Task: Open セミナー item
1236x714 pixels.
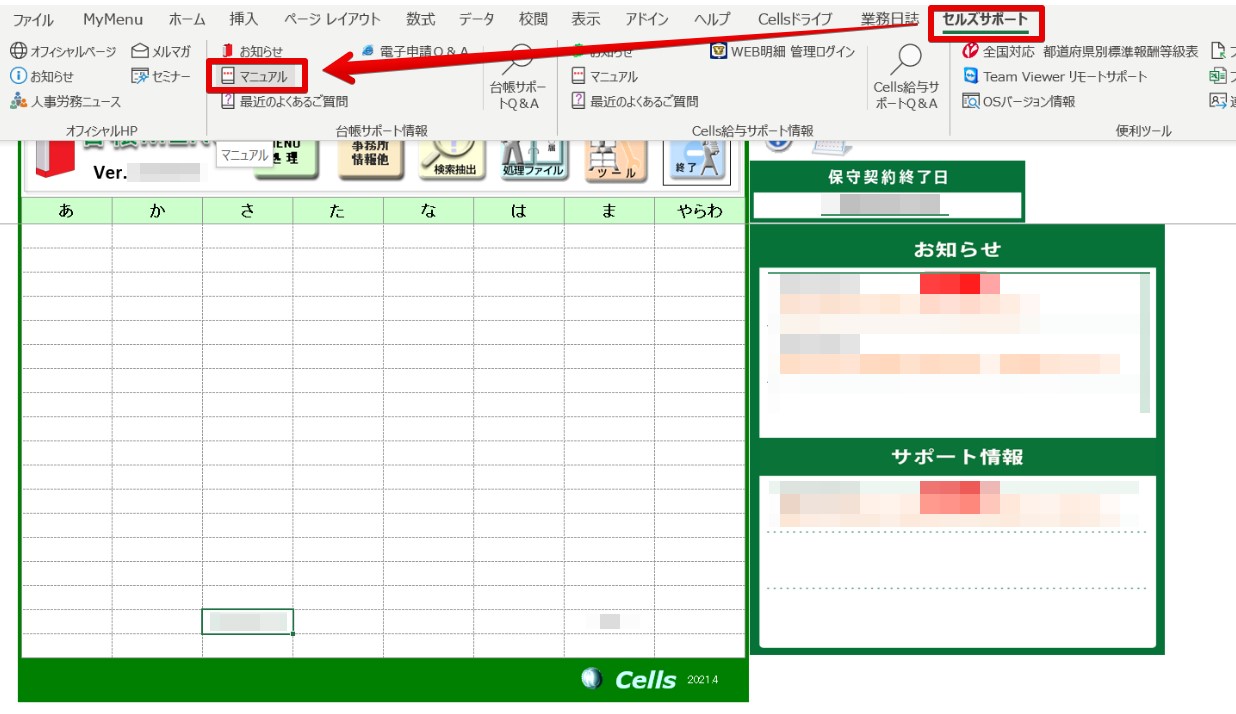Action: tap(161, 76)
